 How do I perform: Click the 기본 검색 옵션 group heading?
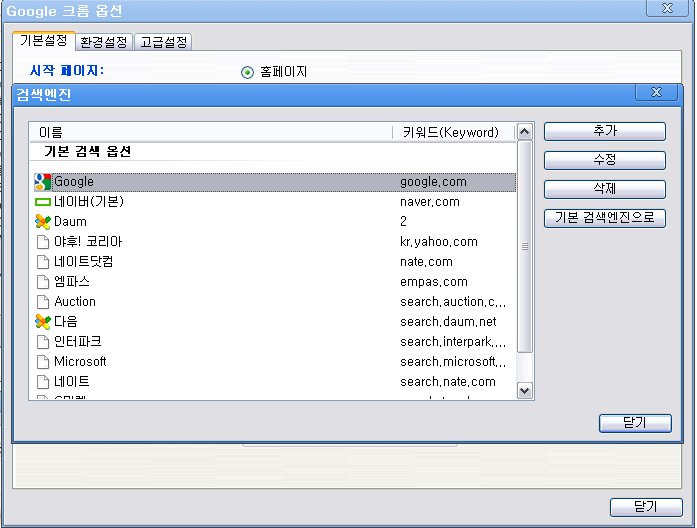[x=88, y=152]
